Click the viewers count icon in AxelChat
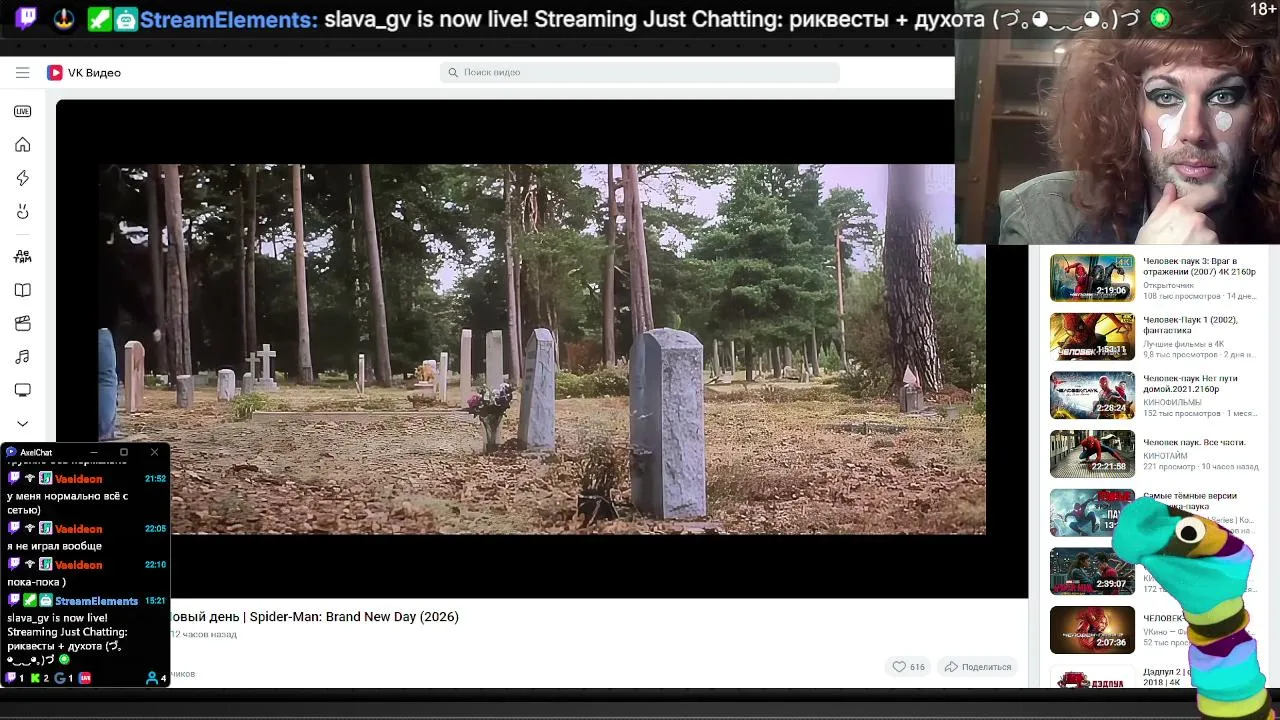1280x720 pixels. point(152,678)
